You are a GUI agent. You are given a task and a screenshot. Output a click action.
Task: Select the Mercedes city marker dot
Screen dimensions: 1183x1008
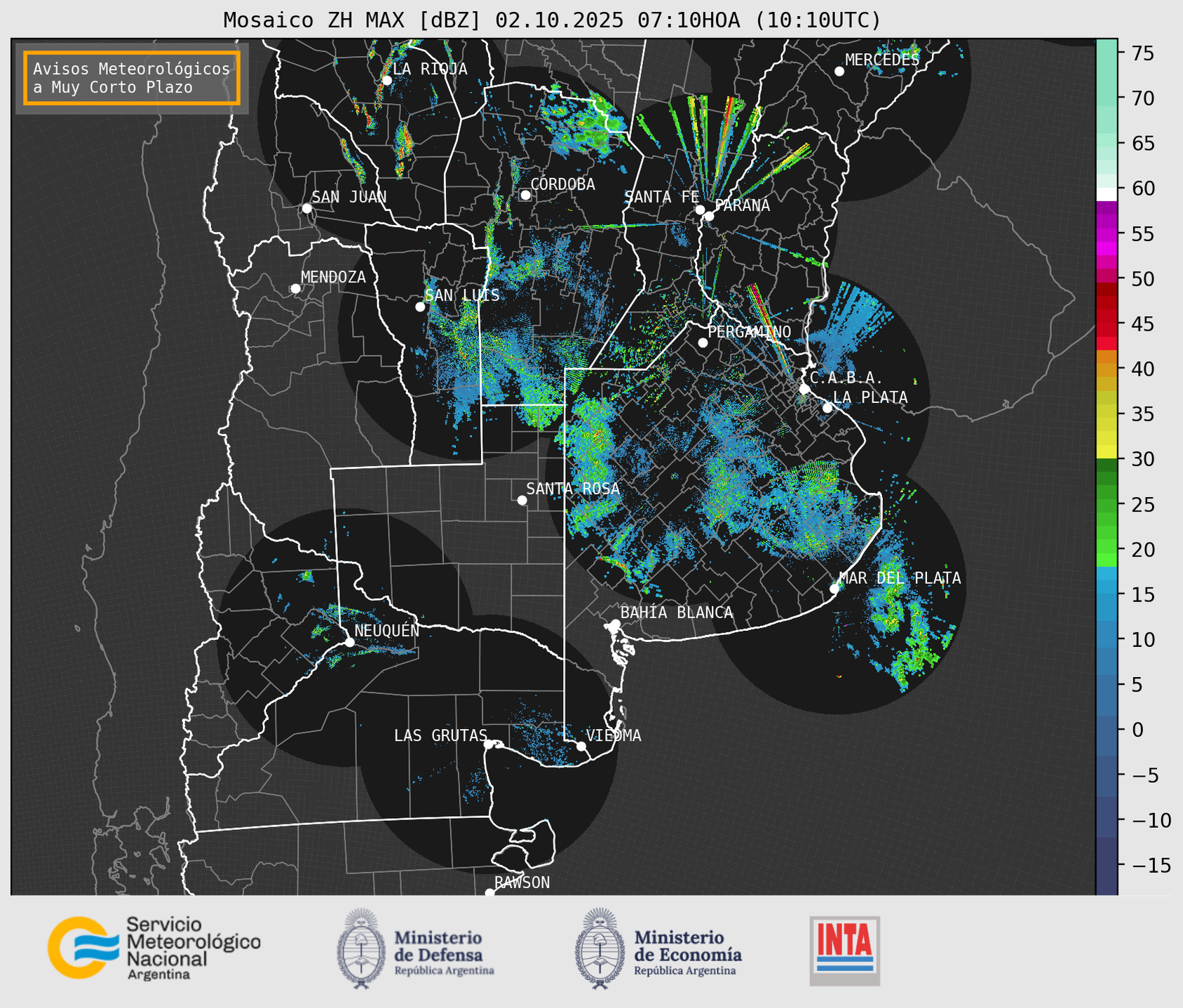click(839, 71)
